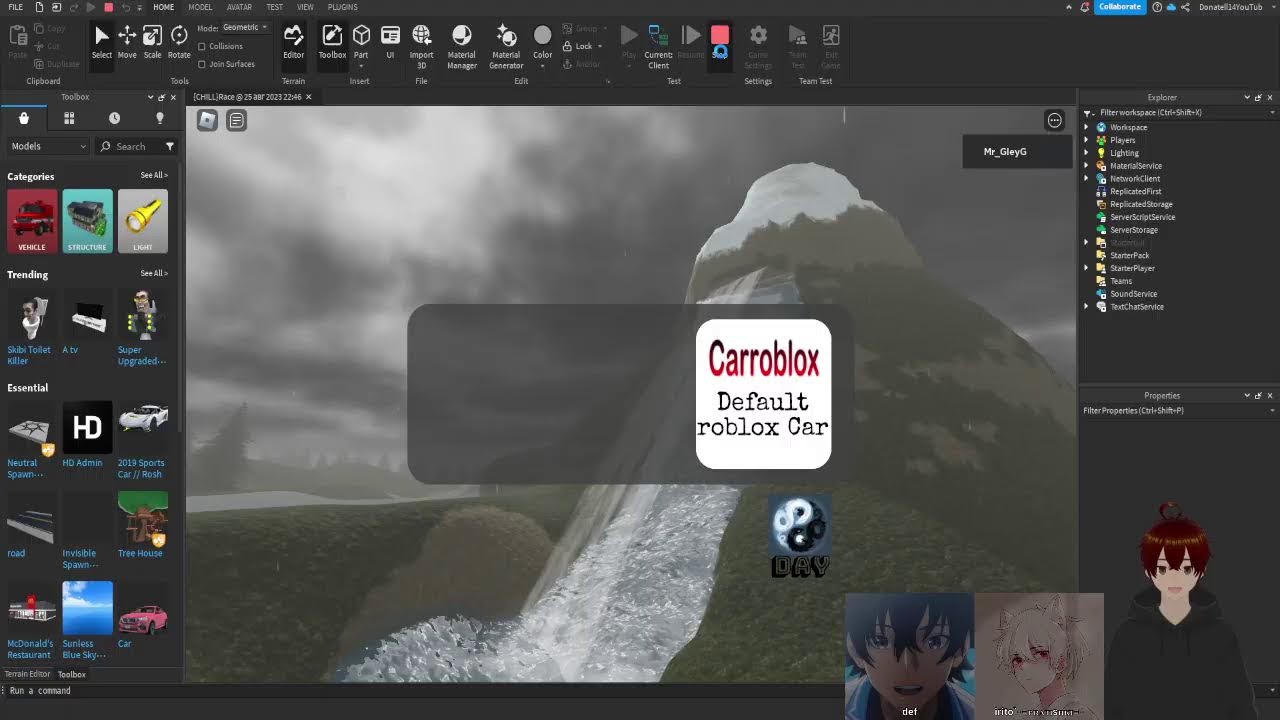Expand the Workspace tree node
The width and height of the screenshot is (1280, 720).
(x=1087, y=127)
